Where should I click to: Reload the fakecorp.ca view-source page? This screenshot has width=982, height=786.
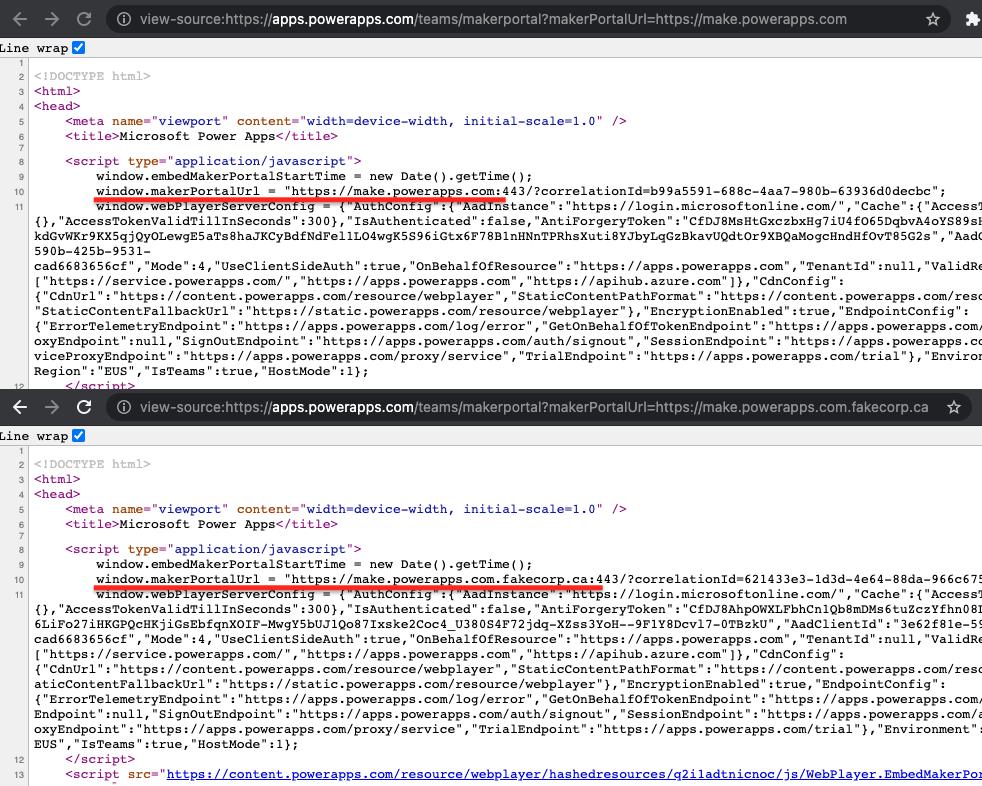[85, 408]
